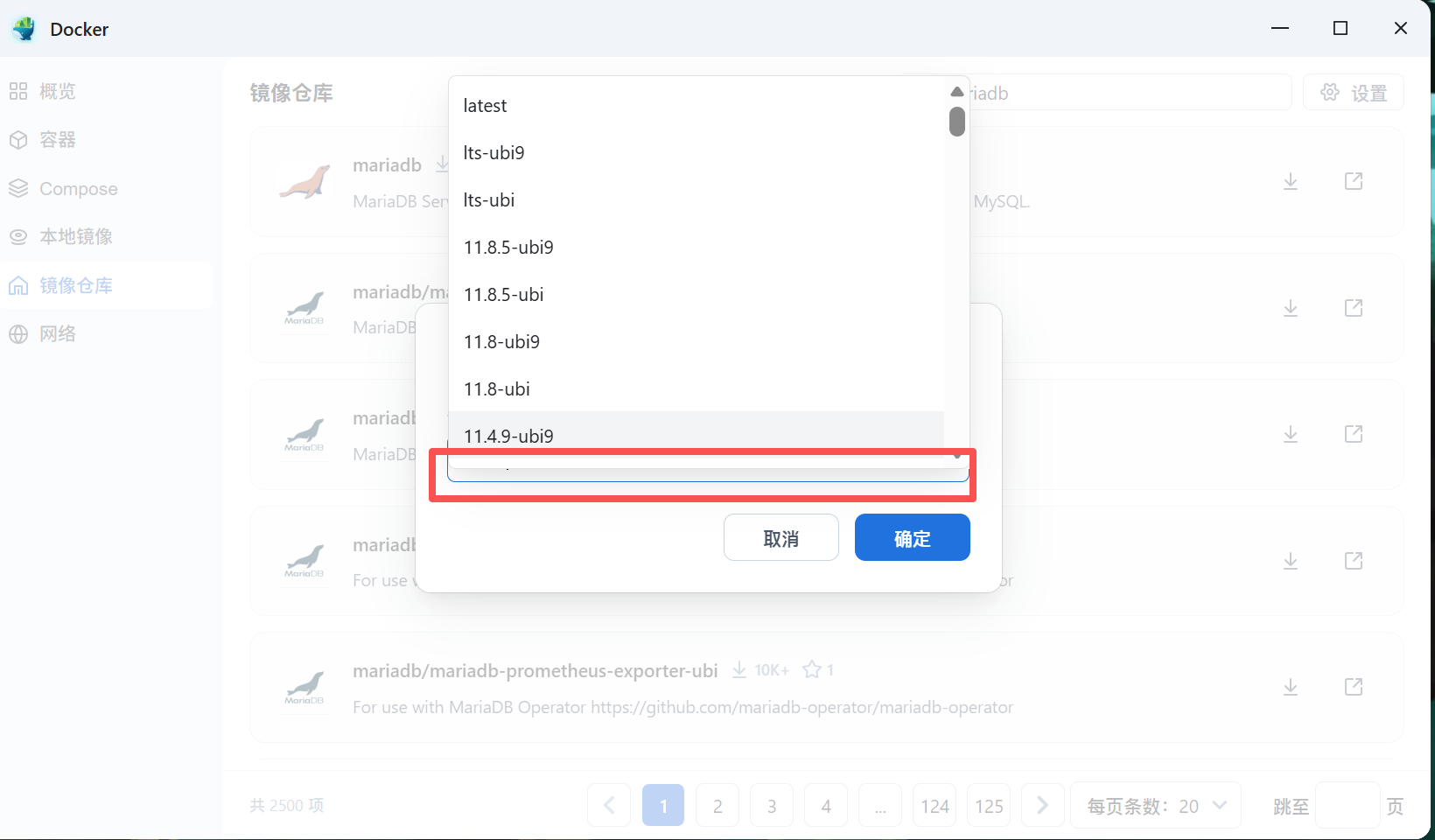This screenshot has height=840, width=1435.
Task: Cancel the dialog with 取消
Action: tap(781, 537)
